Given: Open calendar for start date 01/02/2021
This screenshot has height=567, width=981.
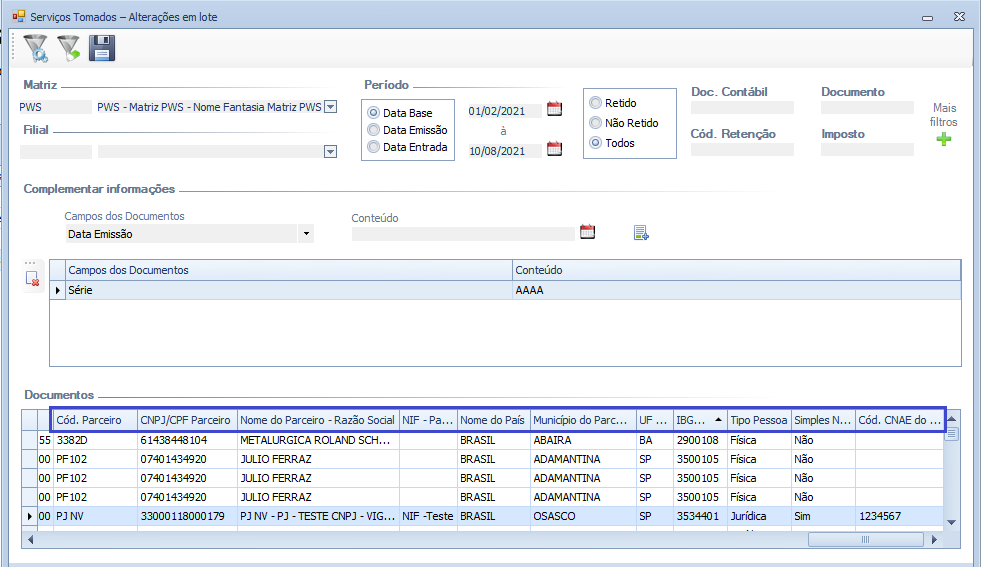Looking at the screenshot, I should 554,110.
